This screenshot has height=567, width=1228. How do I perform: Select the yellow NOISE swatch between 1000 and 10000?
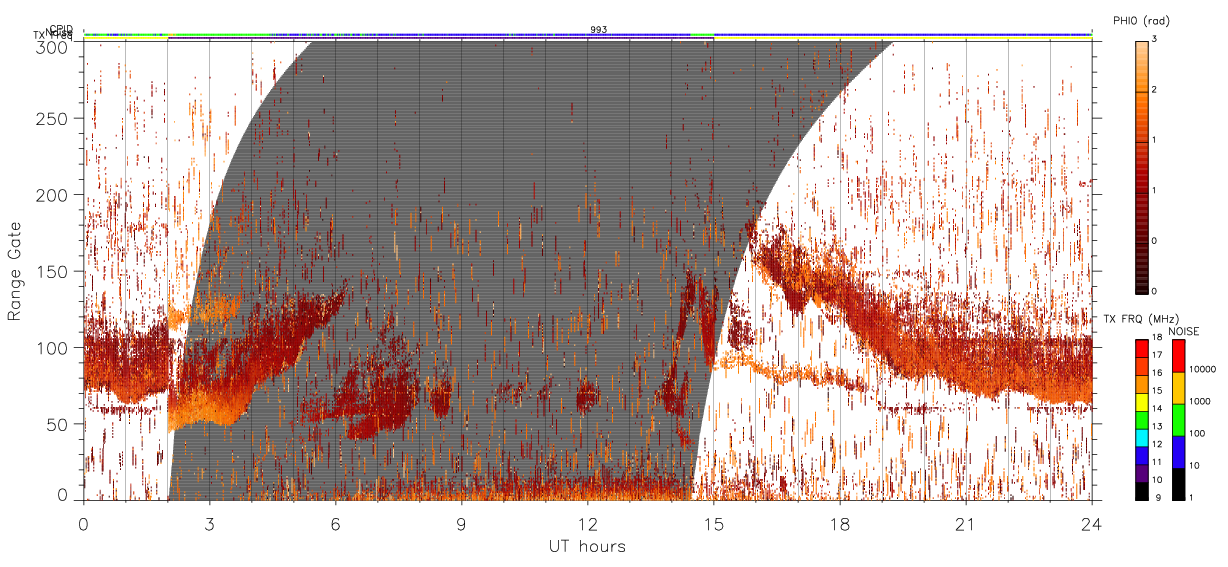click(x=1178, y=388)
